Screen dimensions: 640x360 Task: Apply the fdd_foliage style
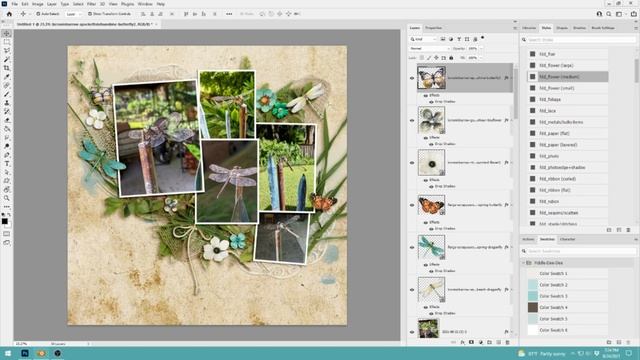tap(568, 99)
